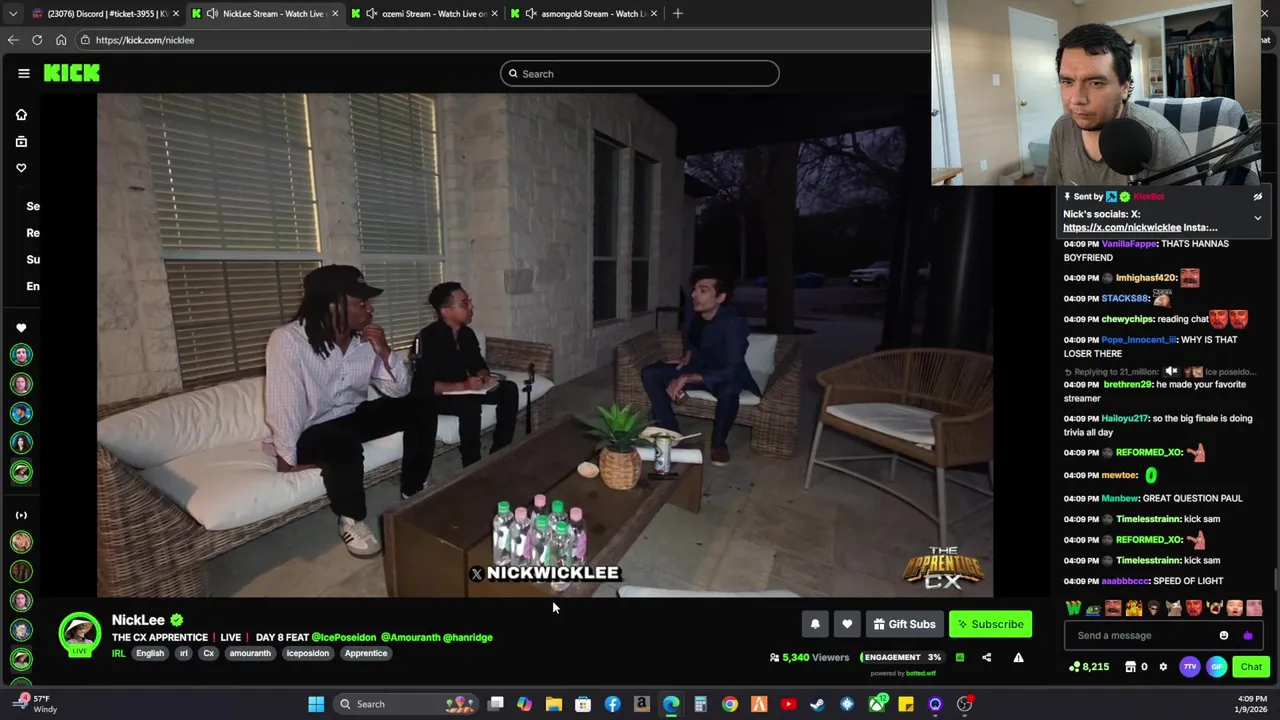Open a new browser tab
The height and width of the screenshot is (720, 1280).
pyautogui.click(x=677, y=13)
